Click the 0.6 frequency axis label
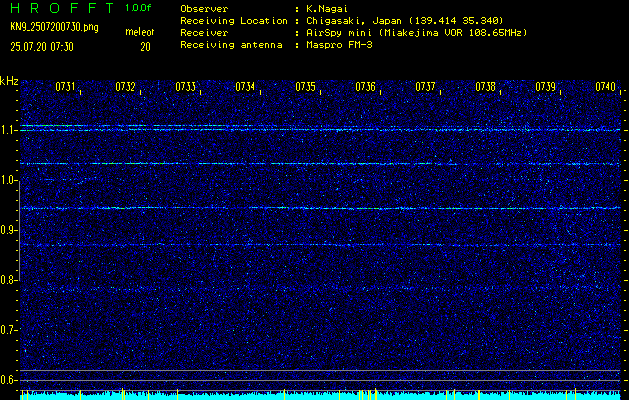This screenshot has width=629, height=400. [7, 380]
